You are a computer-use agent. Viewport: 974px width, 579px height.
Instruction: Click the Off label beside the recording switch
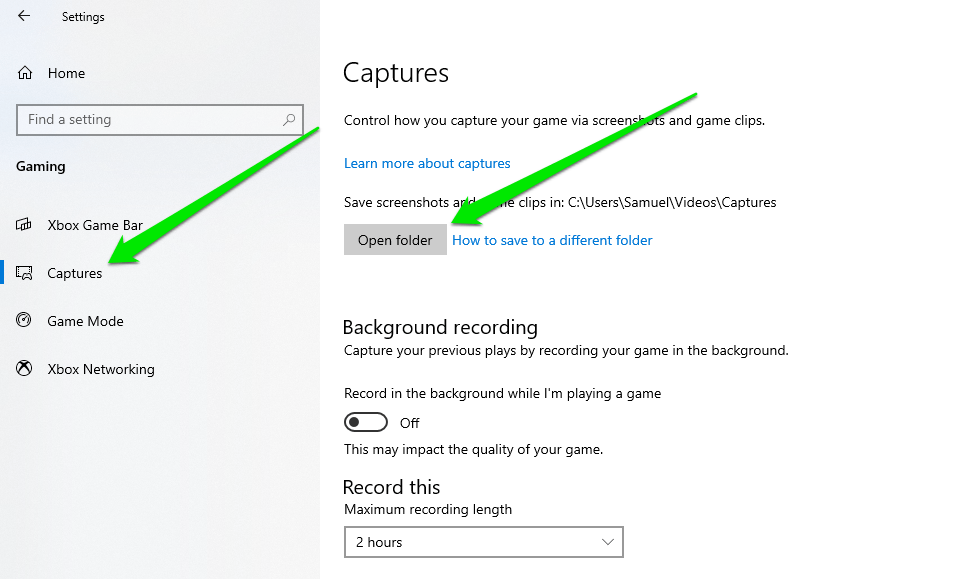[x=409, y=423]
